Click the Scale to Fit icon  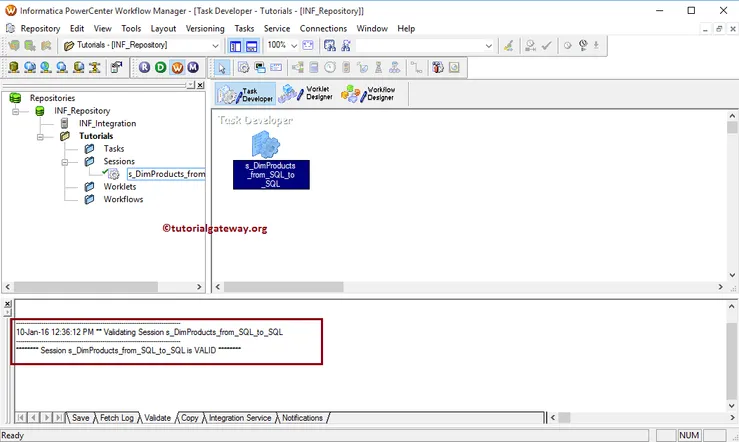tap(308, 45)
